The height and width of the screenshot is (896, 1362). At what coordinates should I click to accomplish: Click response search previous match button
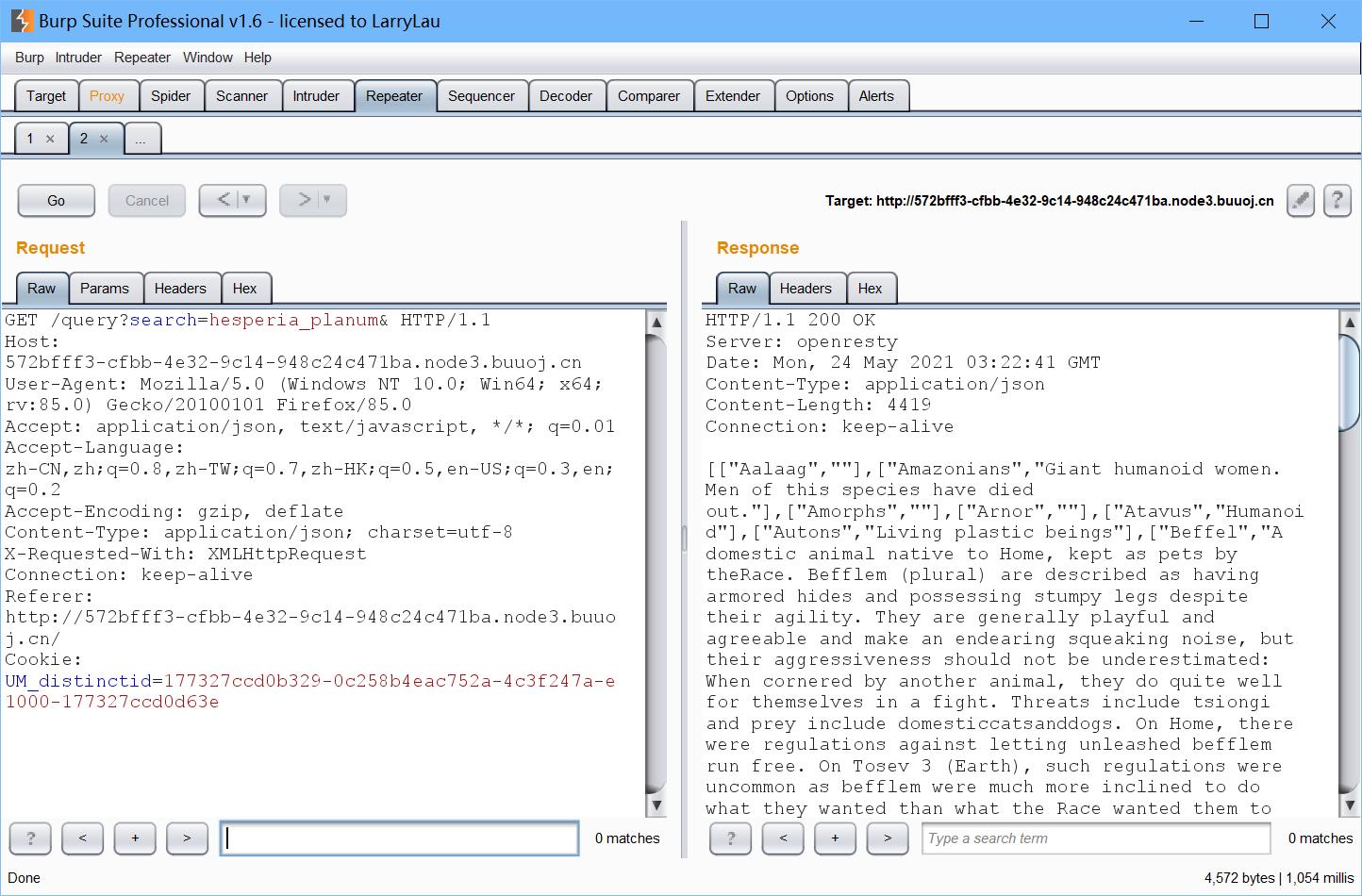[783, 838]
